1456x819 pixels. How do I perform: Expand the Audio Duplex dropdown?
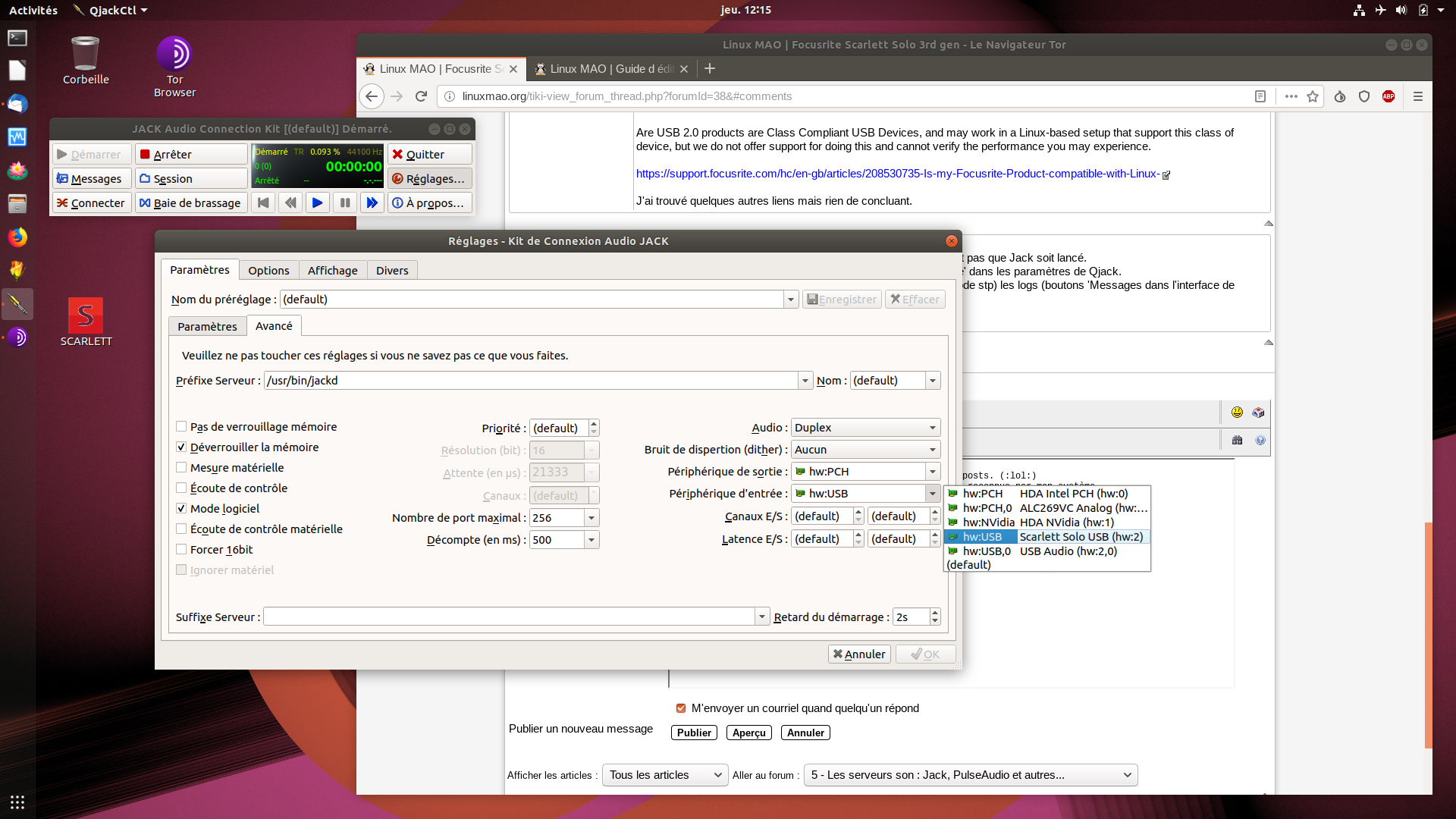pyautogui.click(x=864, y=428)
